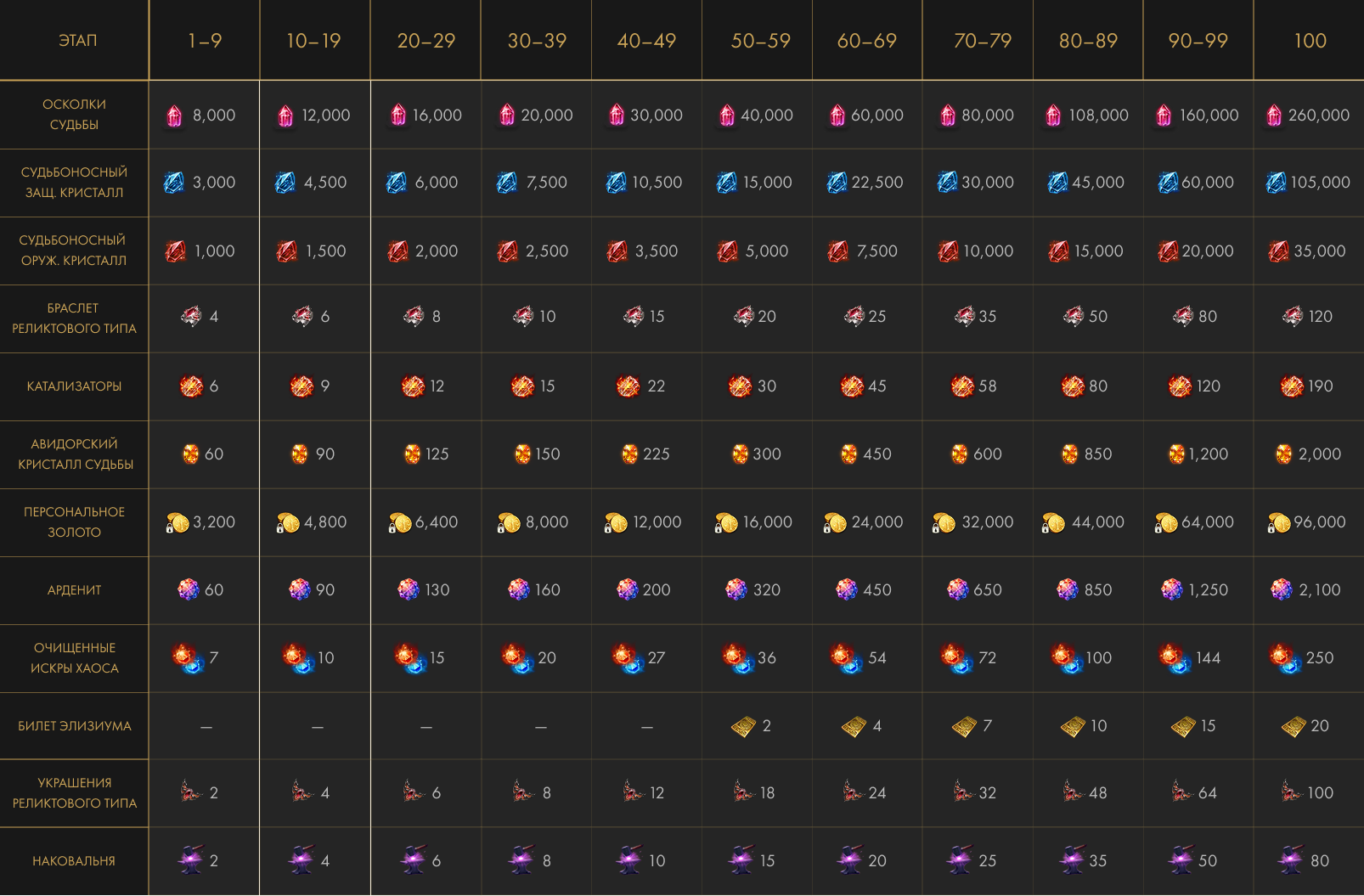Click the purple anvil icon beside 80
Screen dimensions: 1364x896
click(1291, 860)
